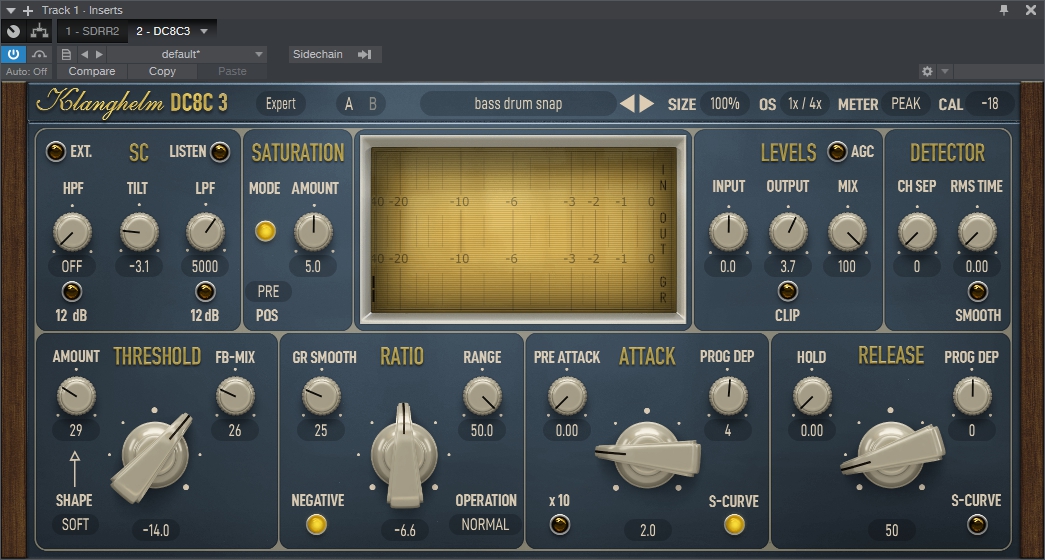Click the OUTPUT level knob
1045x560 pixels.
coord(788,233)
